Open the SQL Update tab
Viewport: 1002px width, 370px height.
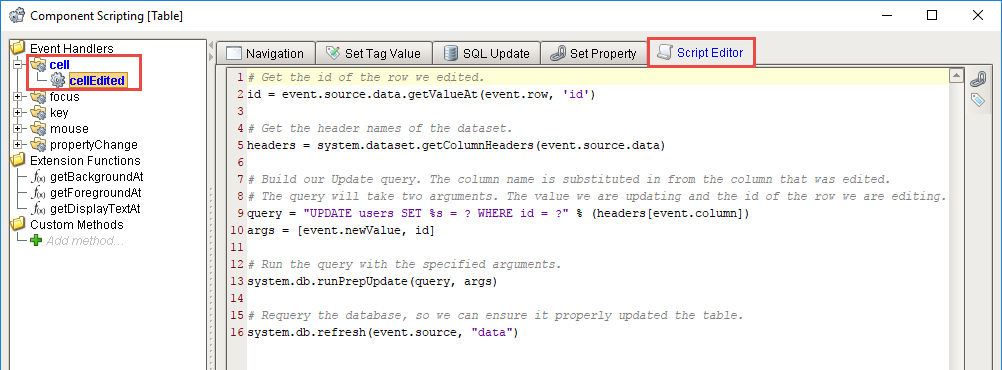487,54
